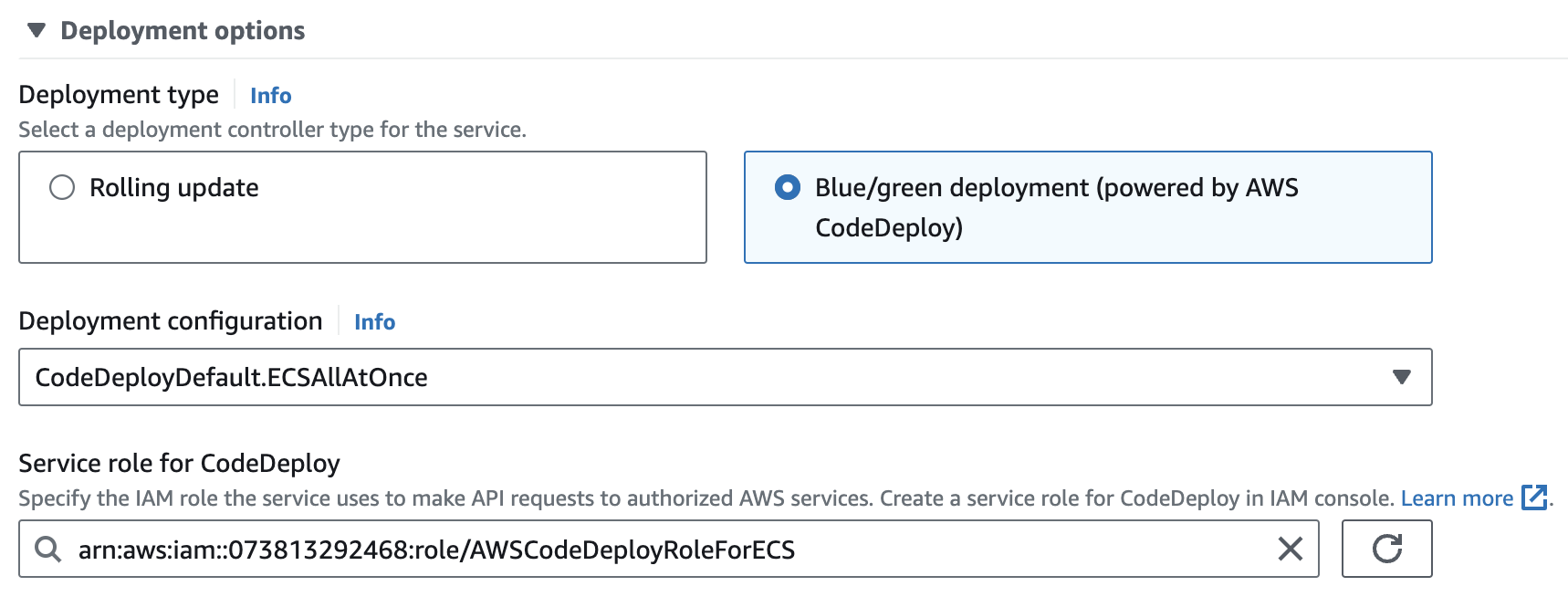Collapse the Deployment options section triangle

(x=37, y=30)
